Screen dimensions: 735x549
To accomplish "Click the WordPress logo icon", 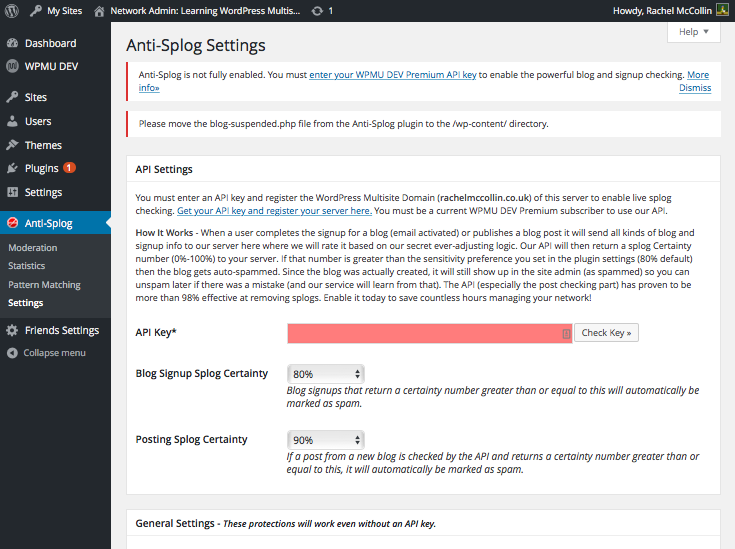I will [x=12, y=10].
